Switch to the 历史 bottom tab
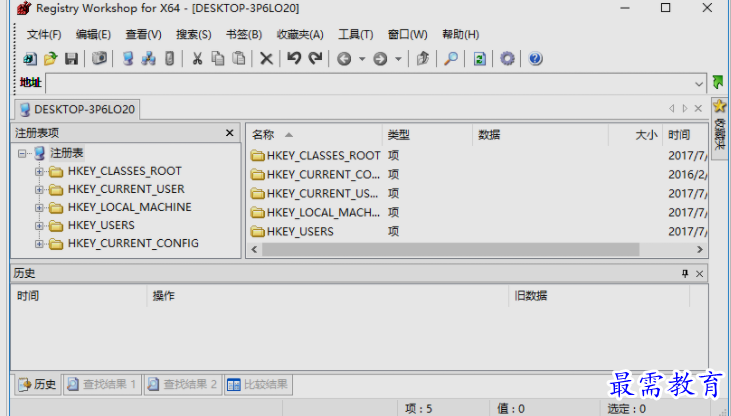Image resolution: width=731 pixels, height=416 pixels. click(38, 384)
